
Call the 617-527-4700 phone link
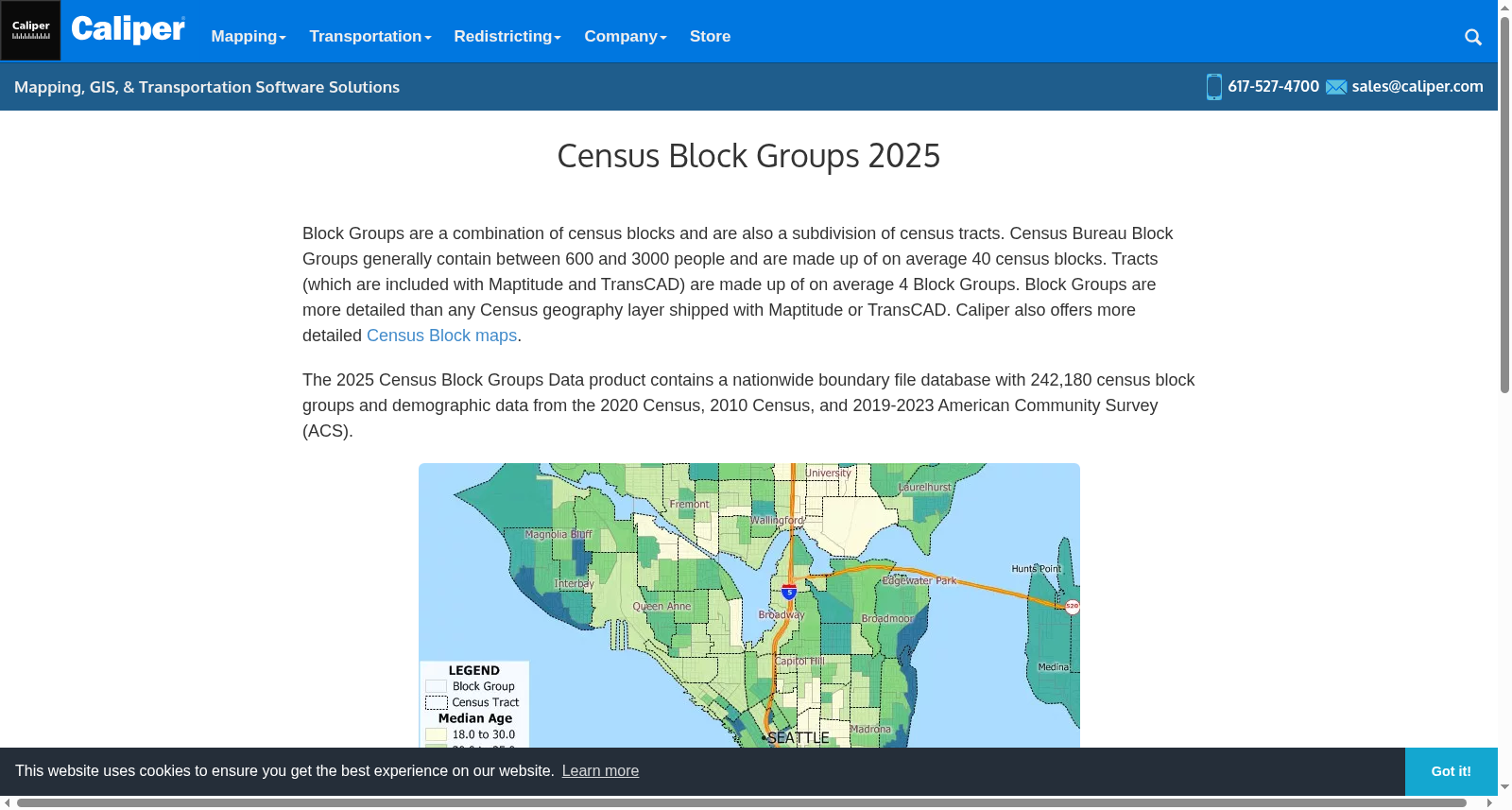coord(1273,86)
